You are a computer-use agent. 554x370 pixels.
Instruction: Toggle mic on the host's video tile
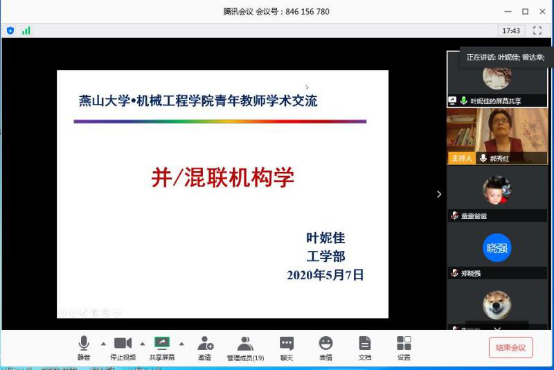[x=483, y=158]
